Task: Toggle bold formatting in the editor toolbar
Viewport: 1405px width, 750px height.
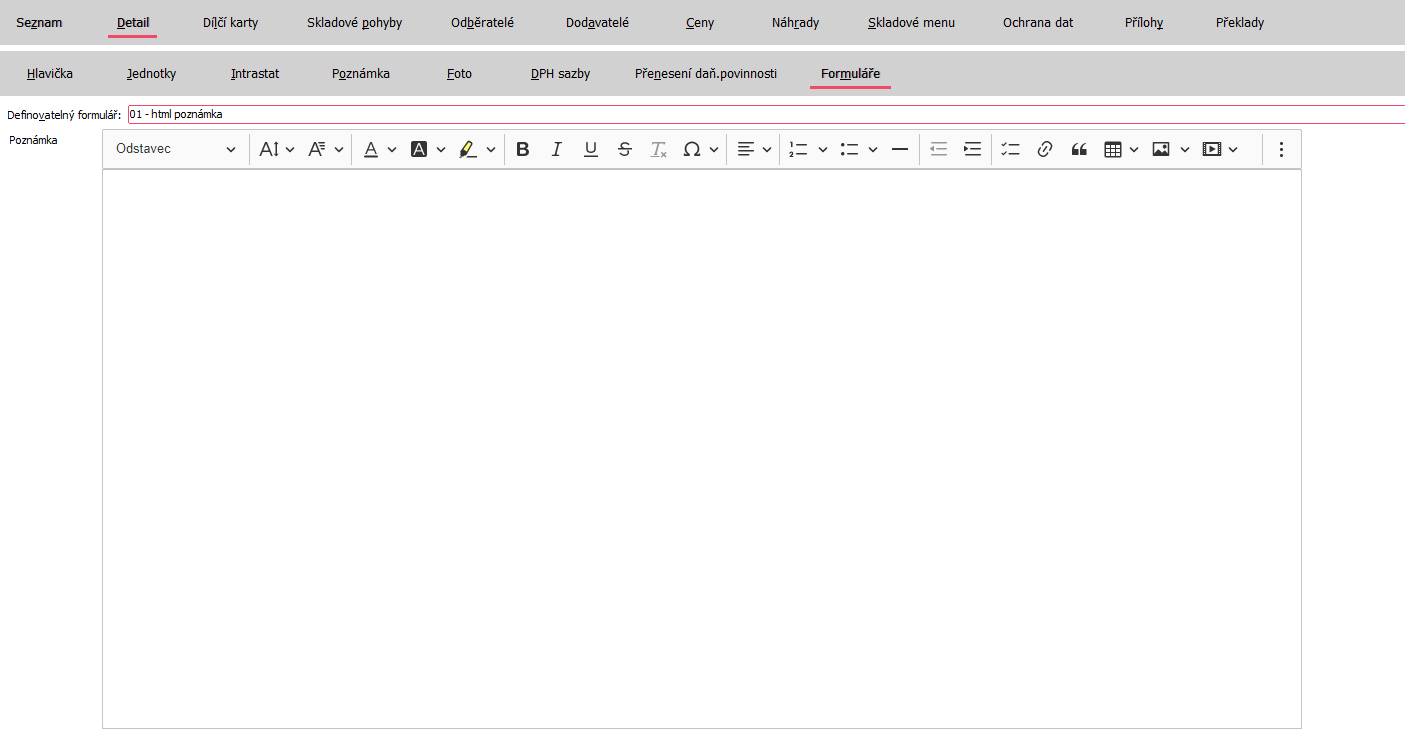Action: (x=522, y=149)
